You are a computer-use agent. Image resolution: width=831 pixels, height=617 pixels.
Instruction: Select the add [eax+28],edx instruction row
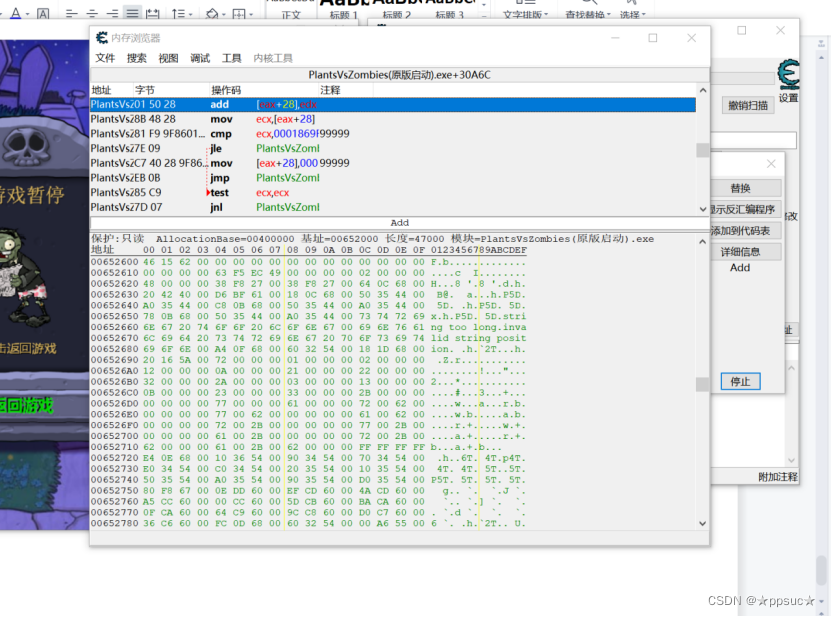coord(393,104)
